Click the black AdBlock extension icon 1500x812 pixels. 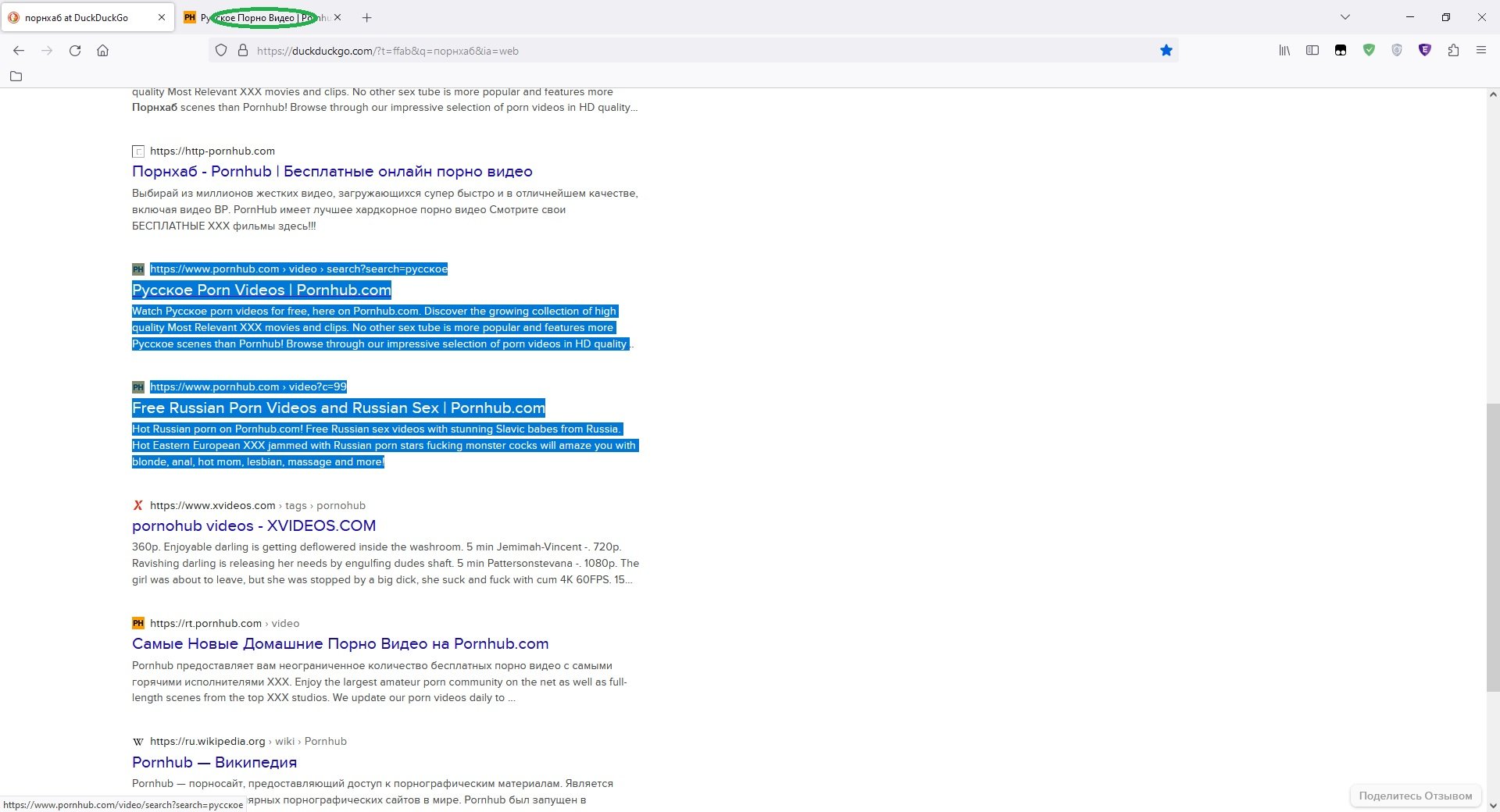point(1341,50)
